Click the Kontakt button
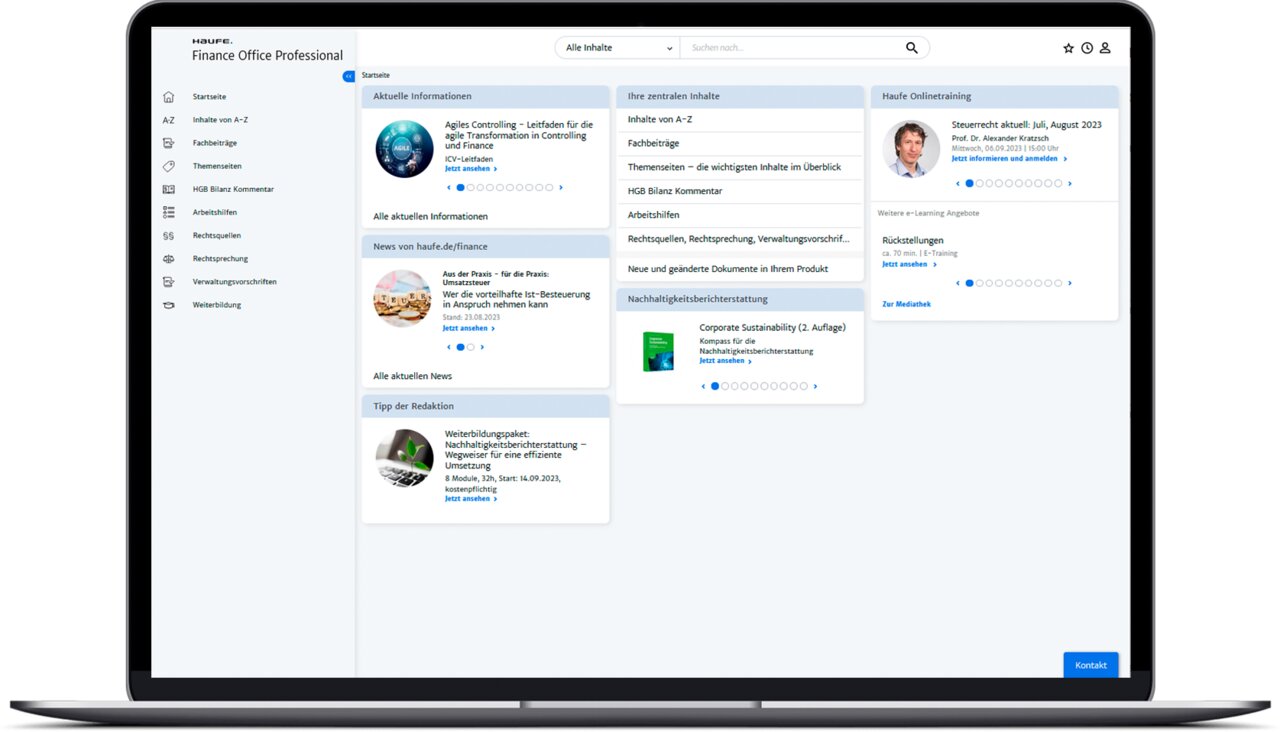 tap(1091, 665)
